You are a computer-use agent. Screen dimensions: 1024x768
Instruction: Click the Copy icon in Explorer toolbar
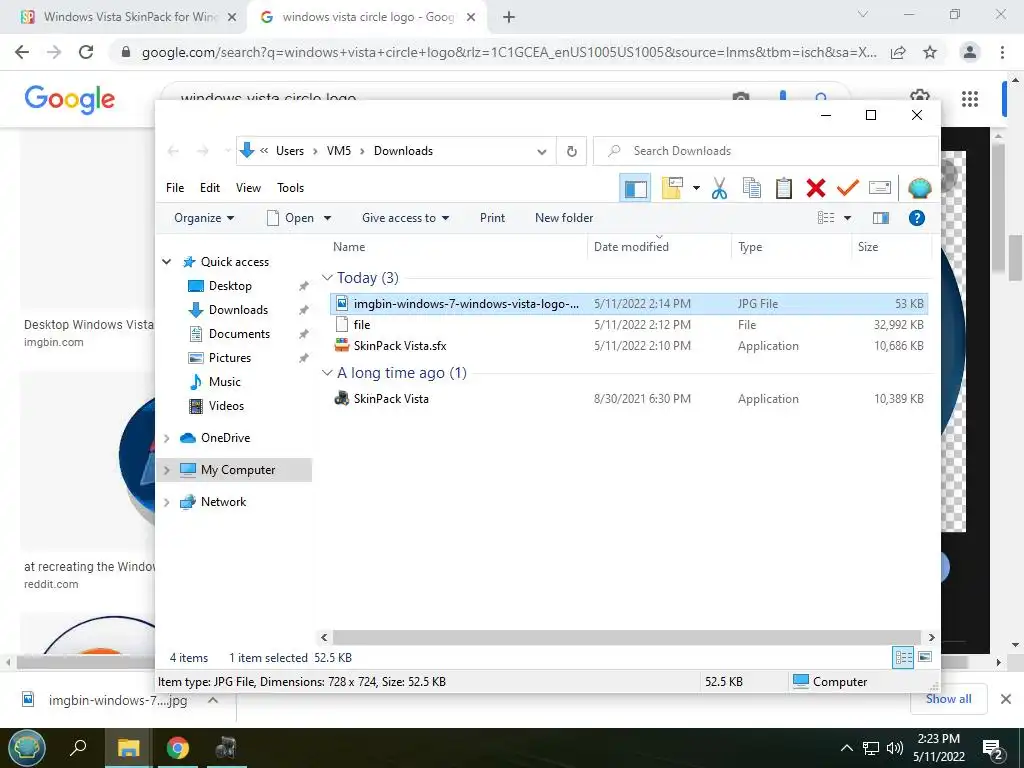pyautogui.click(x=752, y=188)
